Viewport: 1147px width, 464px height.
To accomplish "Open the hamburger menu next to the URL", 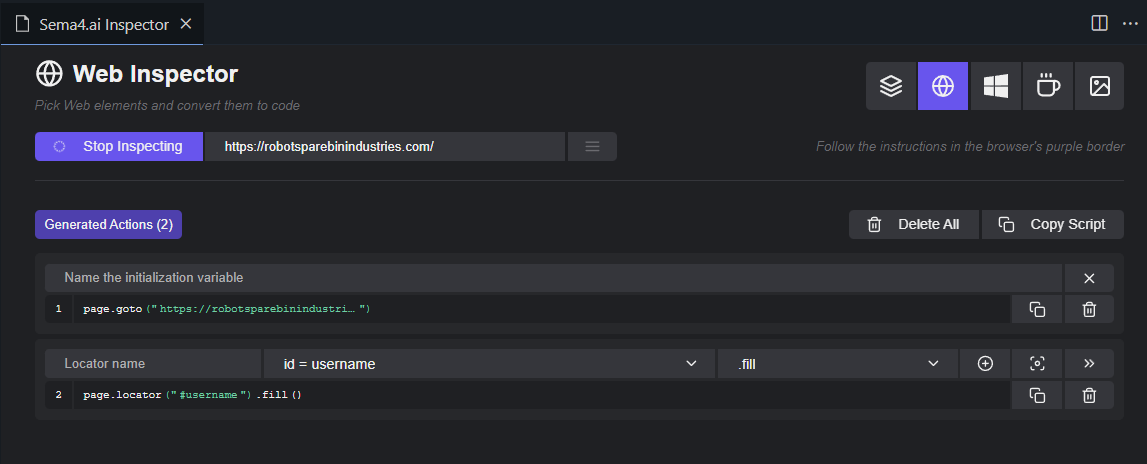I will tap(593, 146).
